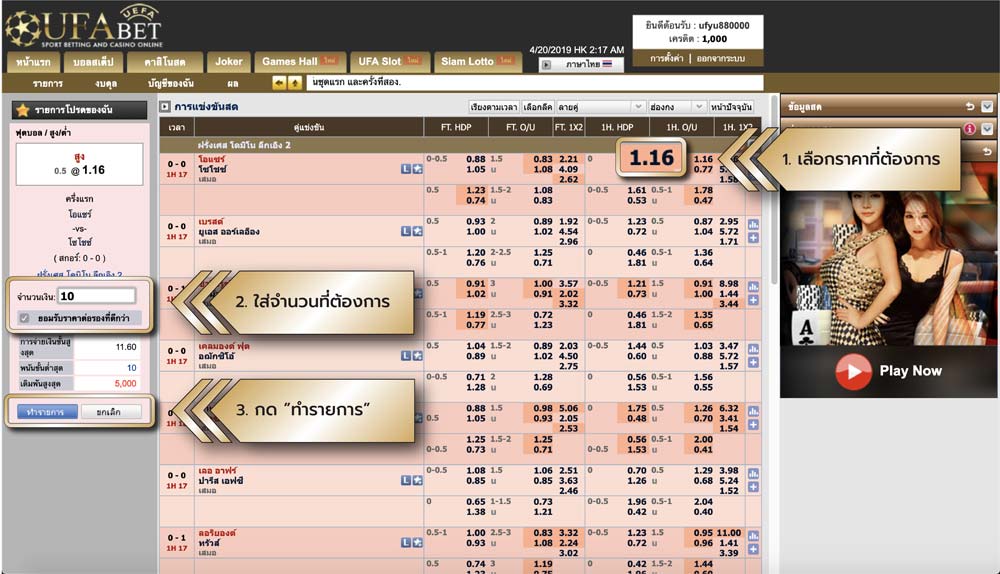Click the refresh arrow in the ข้อมูลสด panel header

(x=969, y=106)
